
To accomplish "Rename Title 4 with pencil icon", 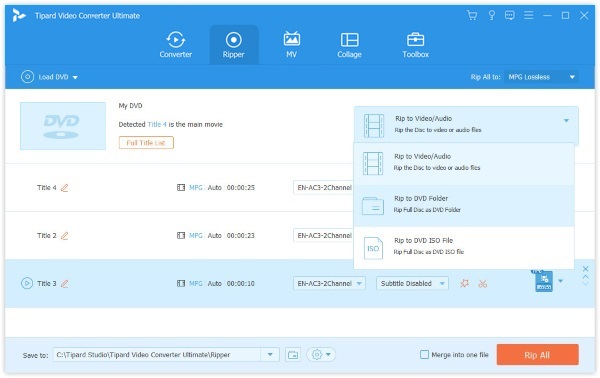I will pos(65,188).
